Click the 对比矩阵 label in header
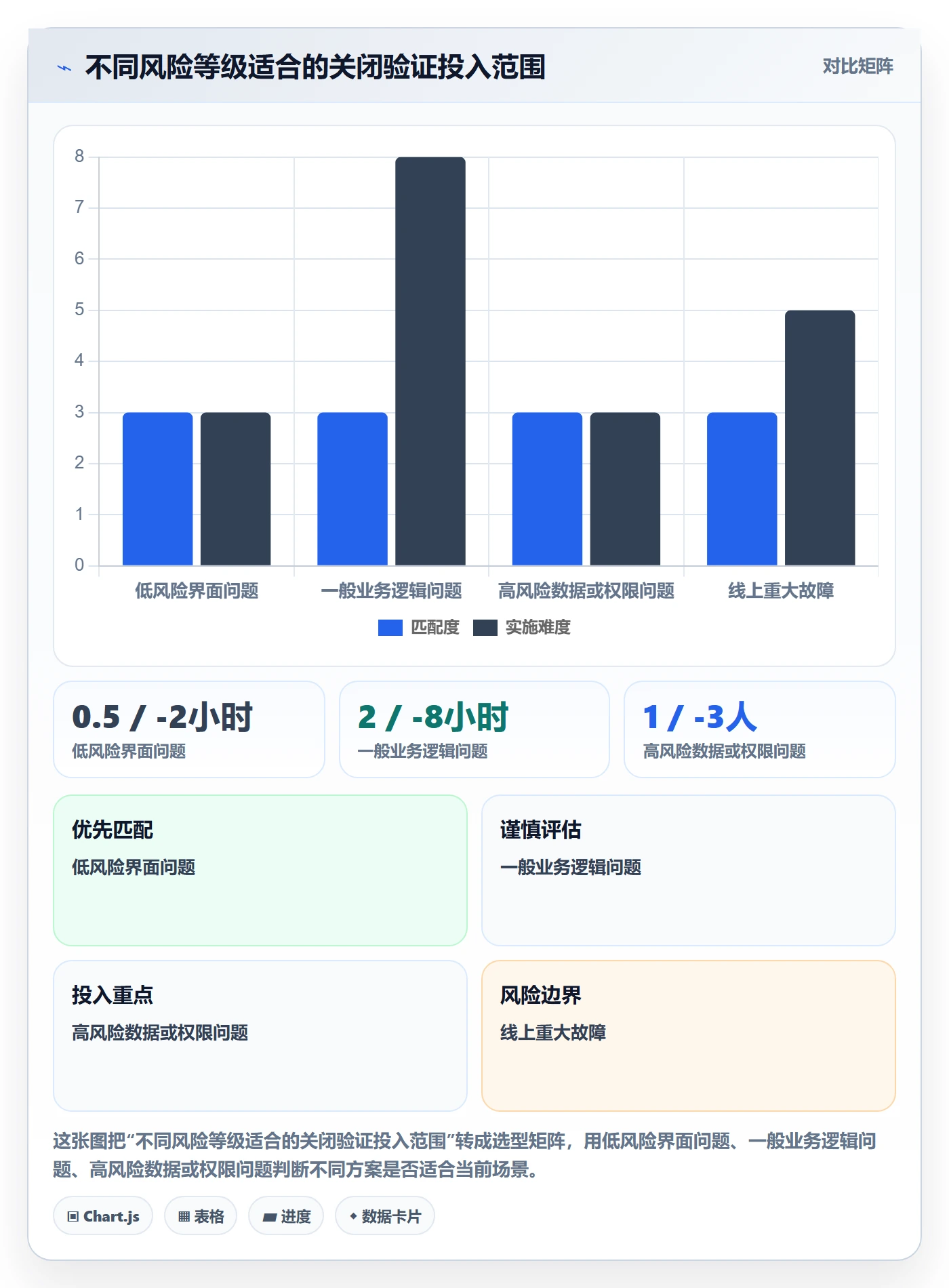The height and width of the screenshot is (1288, 949). click(857, 66)
